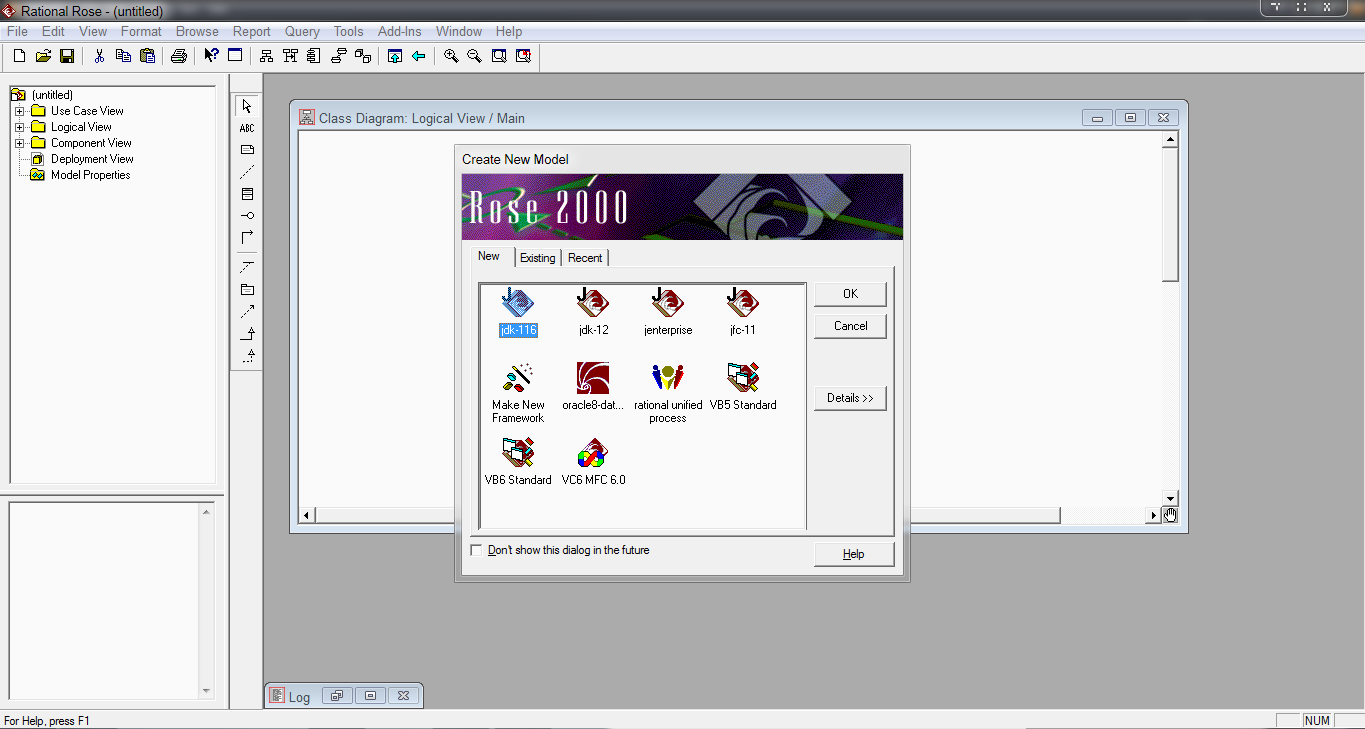Select Model Properties in the browser tree

pyautogui.click(x=90, y=175)
